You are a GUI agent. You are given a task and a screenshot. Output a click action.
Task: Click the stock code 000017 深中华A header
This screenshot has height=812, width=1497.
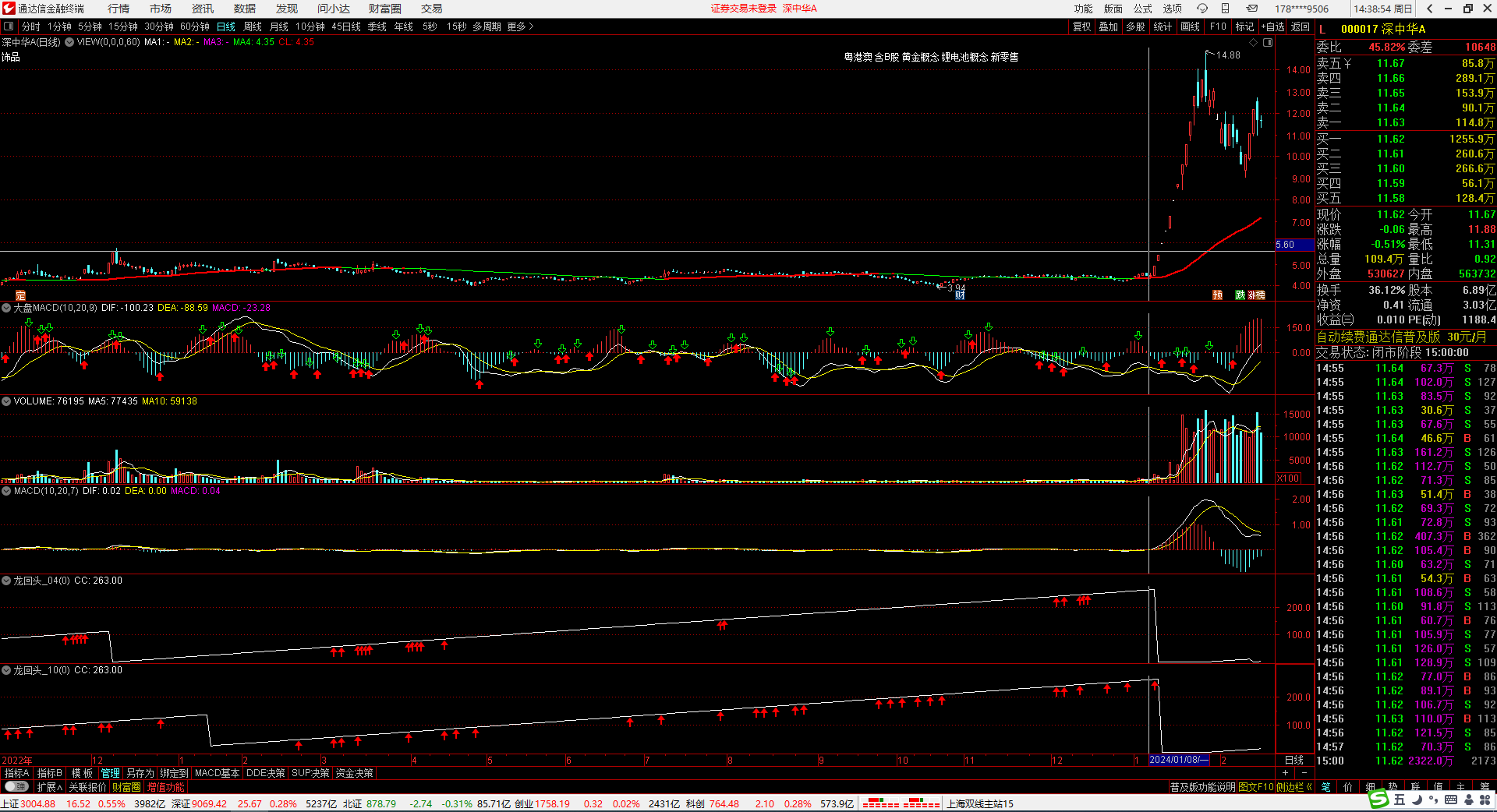[1383, 29]
